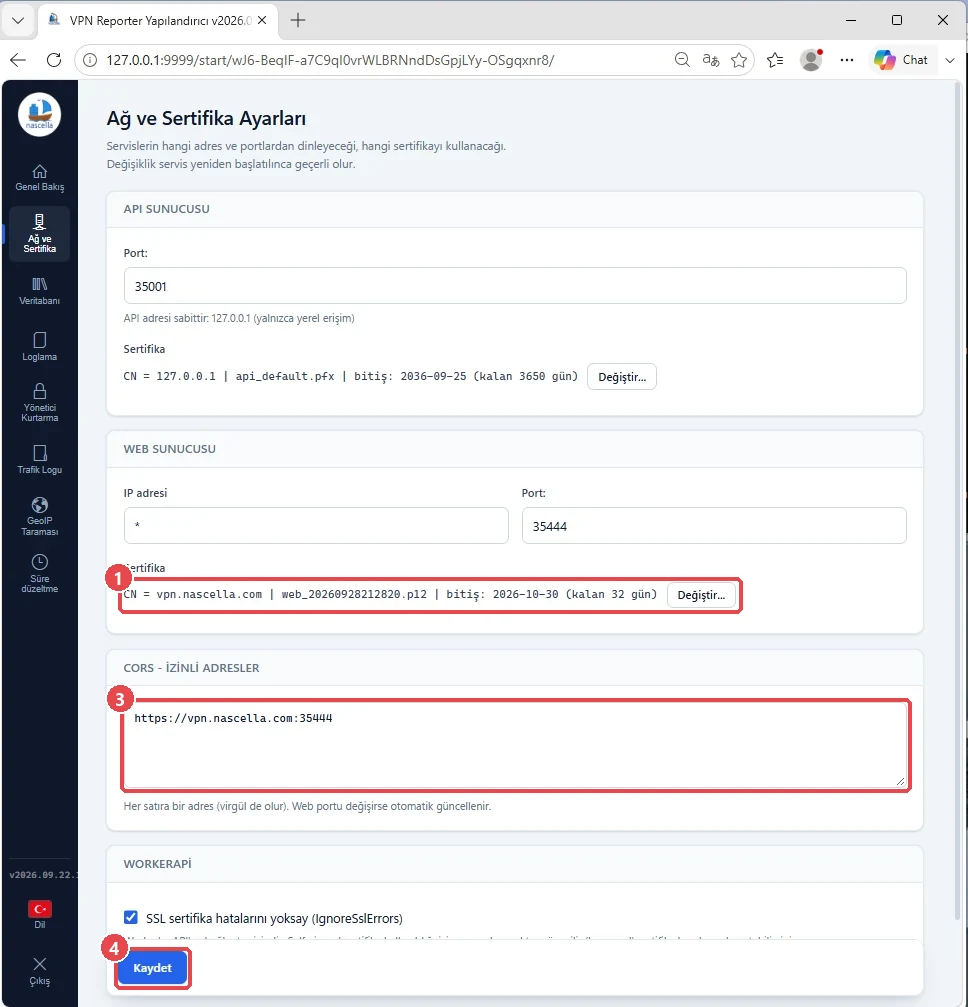Select Ağ ve Sertifika sidebar item

tap(39, 234)
